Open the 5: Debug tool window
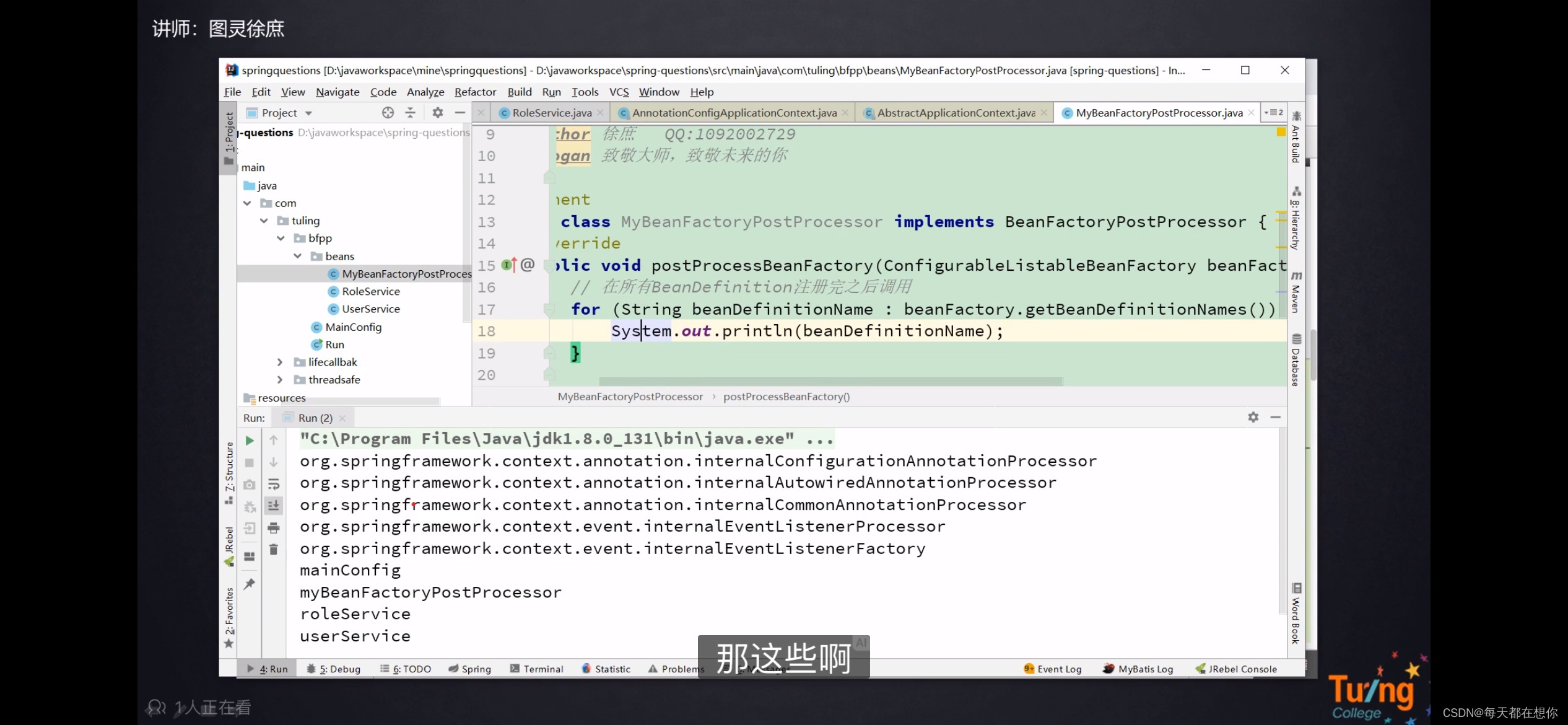Viewport: 1568px width, 725px height. click(x=334, y=669)
